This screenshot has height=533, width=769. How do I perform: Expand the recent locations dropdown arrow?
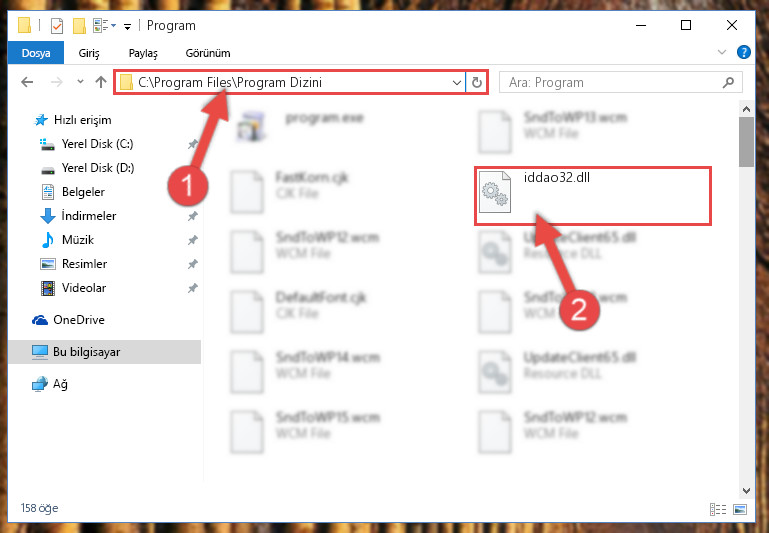click(80, 82)
